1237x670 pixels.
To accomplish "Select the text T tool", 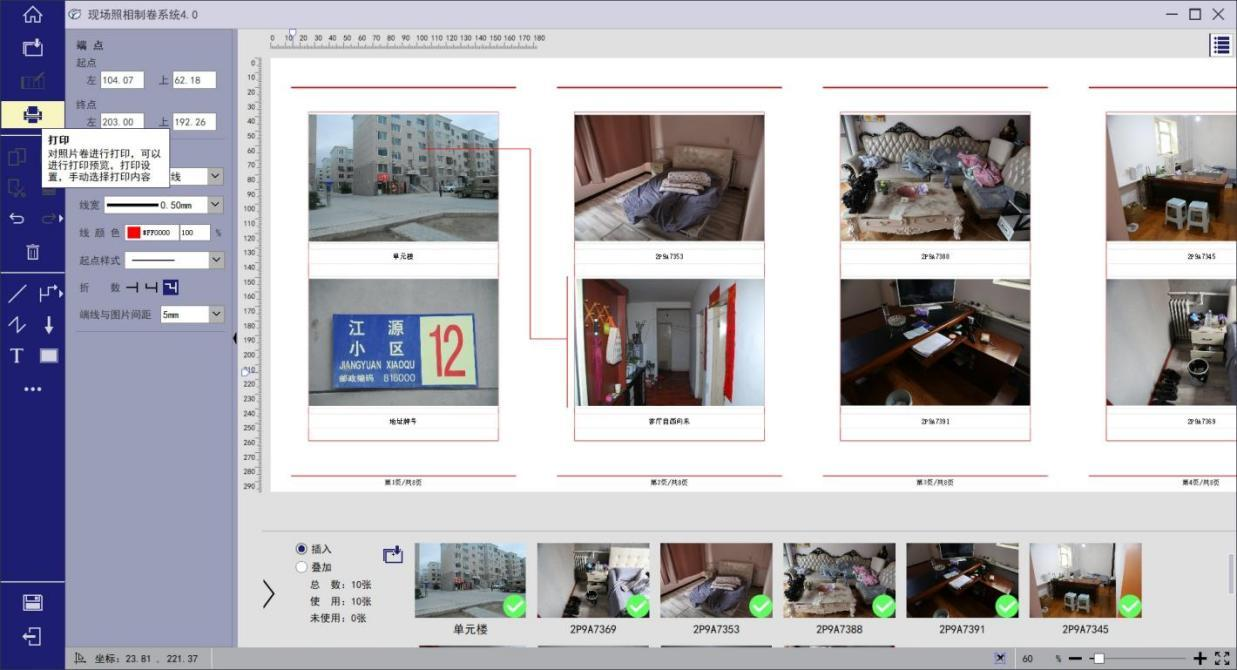I will tap(16, 356).
